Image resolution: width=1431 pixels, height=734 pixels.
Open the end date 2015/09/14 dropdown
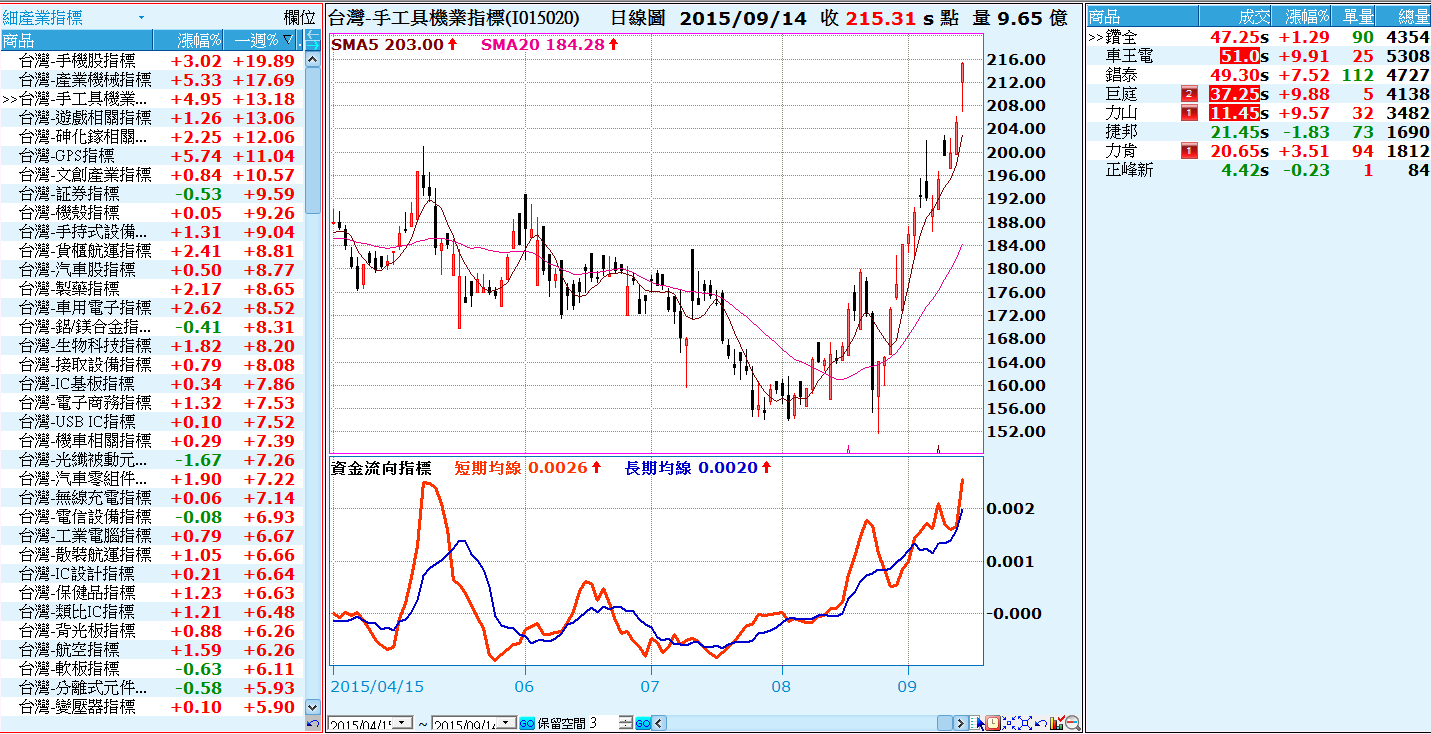pyautogui.click(x=508, y=723)
